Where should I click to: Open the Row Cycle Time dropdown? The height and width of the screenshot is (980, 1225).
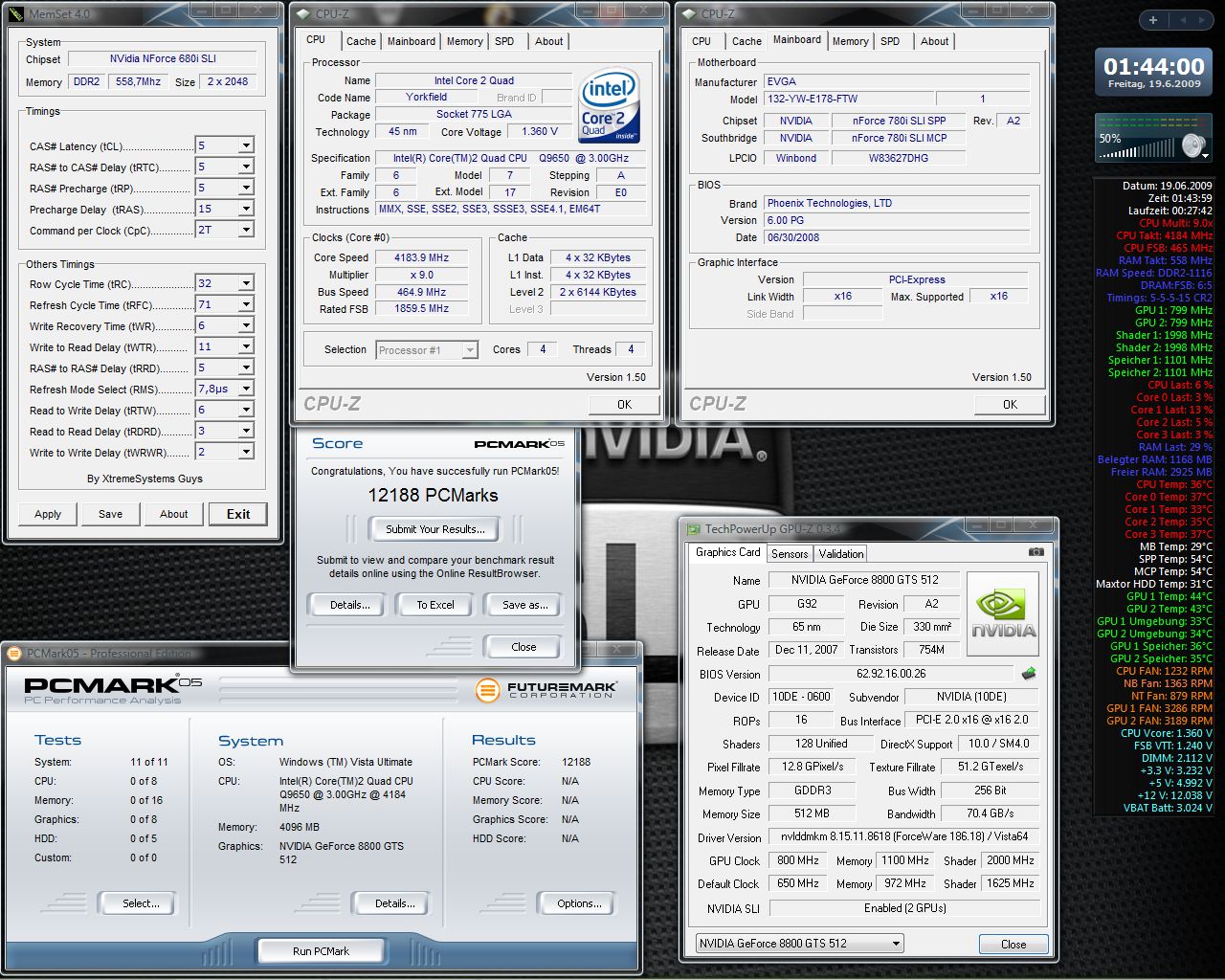[x=246, y=283]
